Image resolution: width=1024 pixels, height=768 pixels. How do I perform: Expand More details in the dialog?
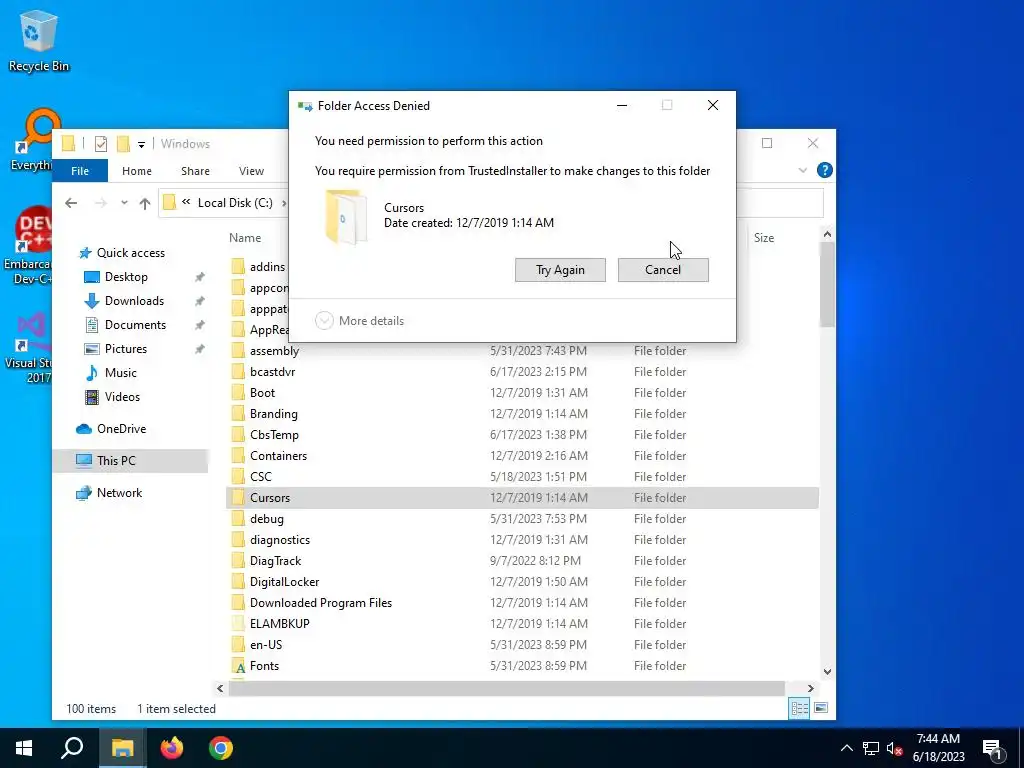point(360,321)
